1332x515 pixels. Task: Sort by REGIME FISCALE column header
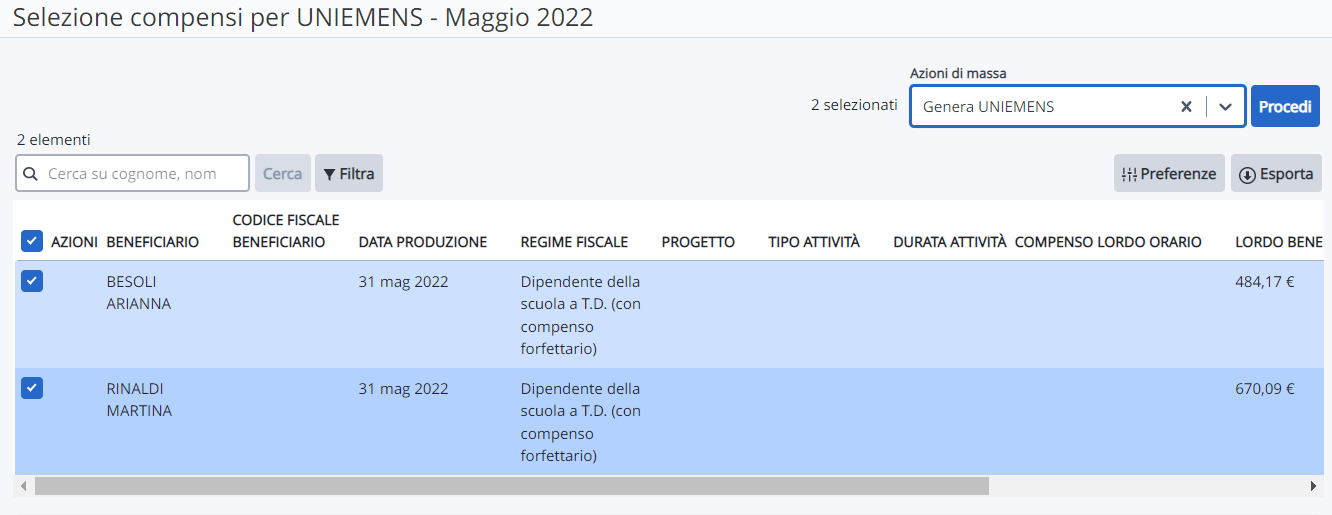(x=574, y=242)
